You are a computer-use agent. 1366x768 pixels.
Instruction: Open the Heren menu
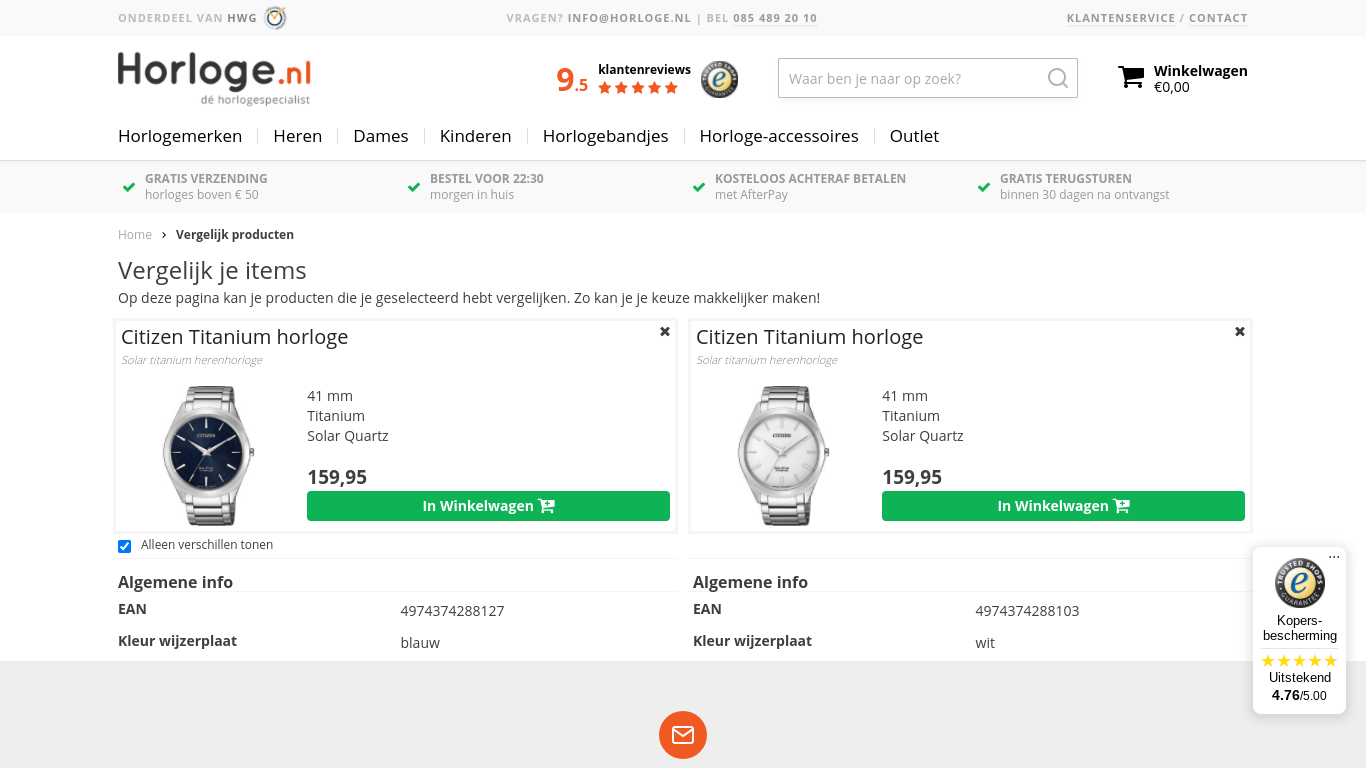click(x=298, y=136)
